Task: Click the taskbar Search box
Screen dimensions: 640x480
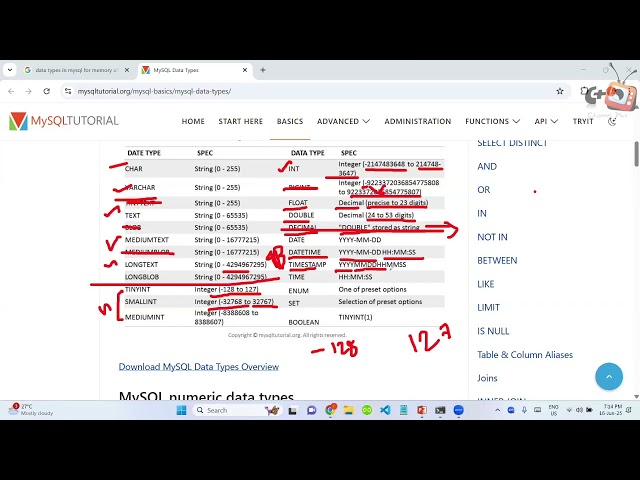Action: (237, 410)
